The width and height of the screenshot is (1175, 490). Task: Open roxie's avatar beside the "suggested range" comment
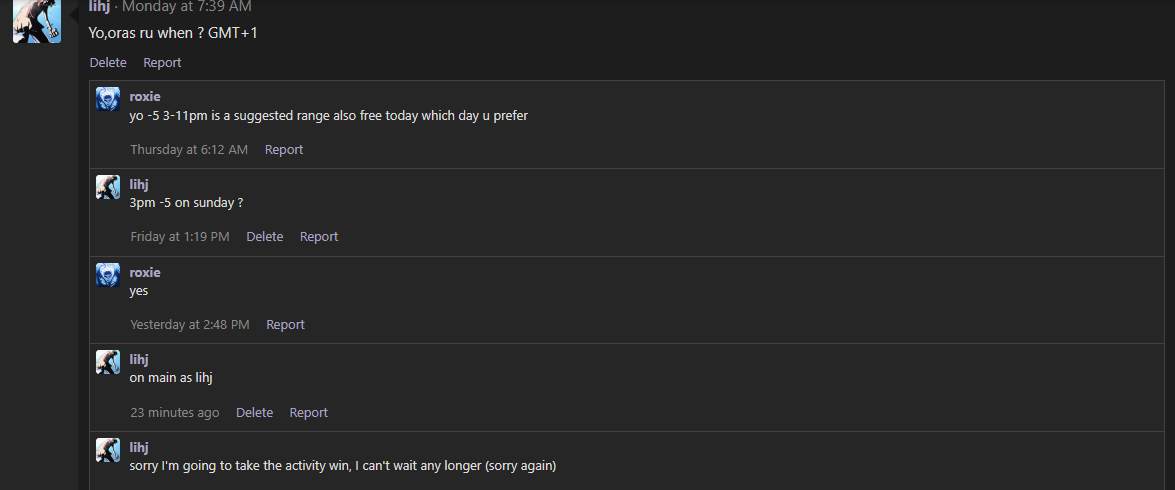[x=108, y=99]
